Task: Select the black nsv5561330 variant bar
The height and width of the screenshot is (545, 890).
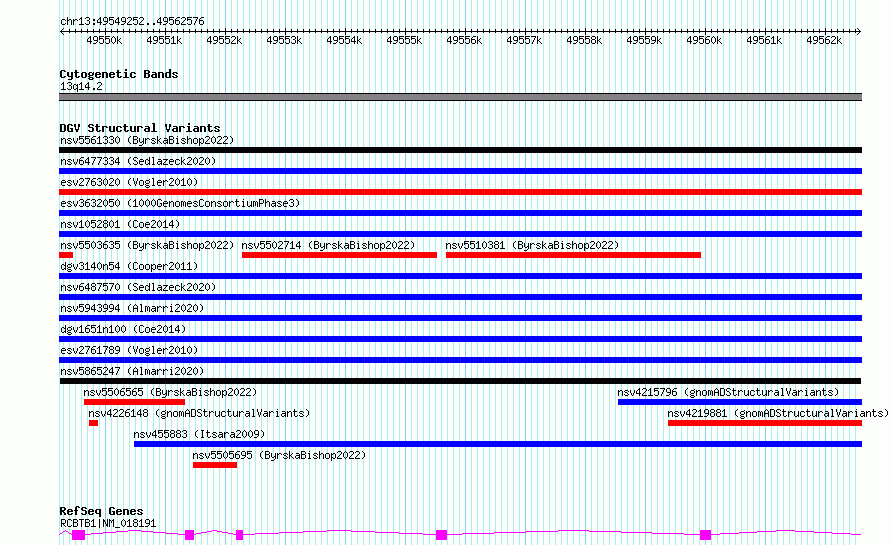Action: point(460,150)
